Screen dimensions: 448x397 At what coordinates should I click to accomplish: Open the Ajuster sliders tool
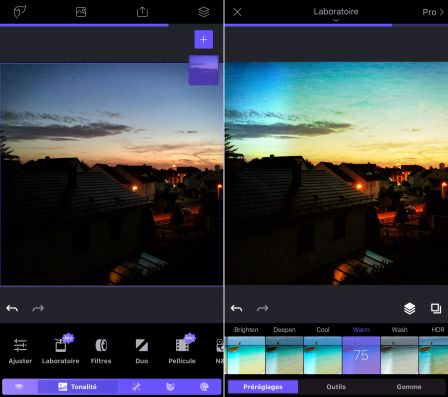(x=20, y=350)
